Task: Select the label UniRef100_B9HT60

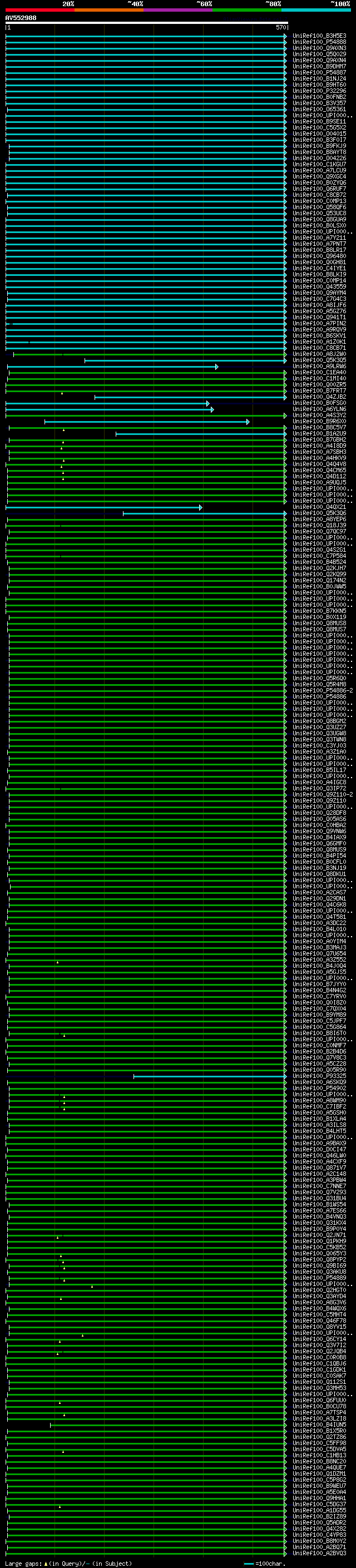Action: click(319, 85)
